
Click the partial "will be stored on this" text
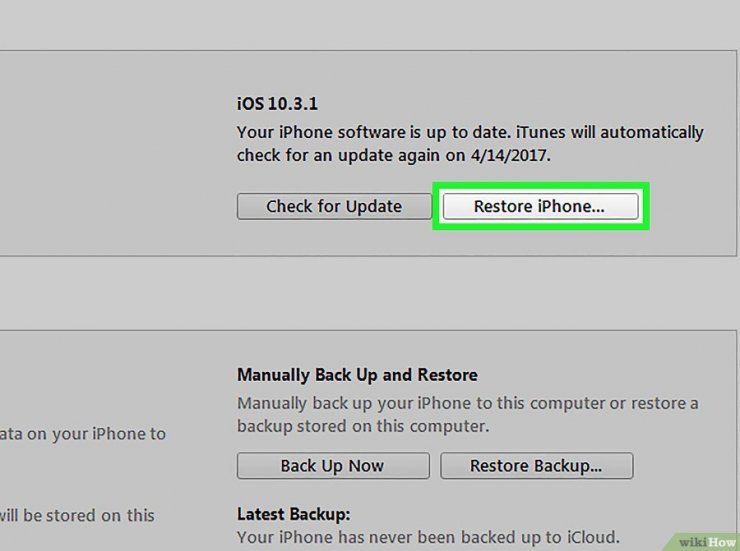pos(77,516)
